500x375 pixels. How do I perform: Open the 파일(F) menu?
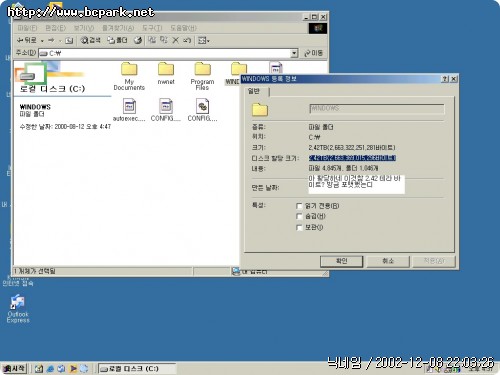pyautogui.click(x=27, y=28)
